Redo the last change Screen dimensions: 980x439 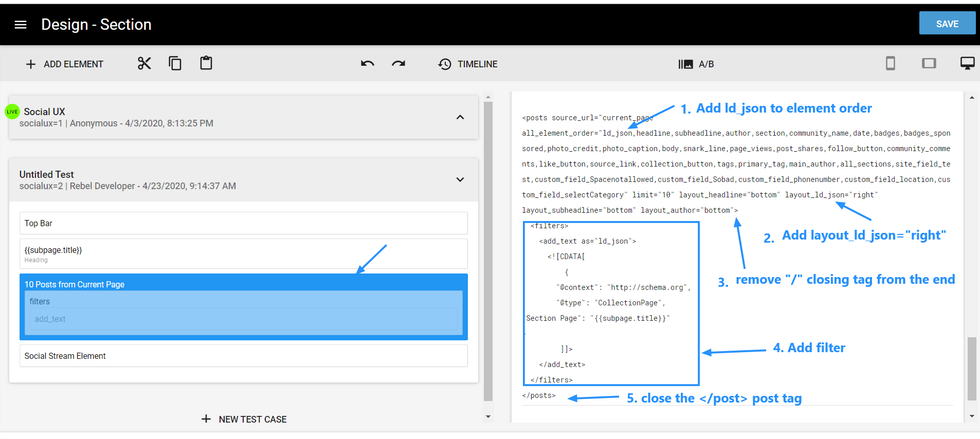[x=398, y=64]
